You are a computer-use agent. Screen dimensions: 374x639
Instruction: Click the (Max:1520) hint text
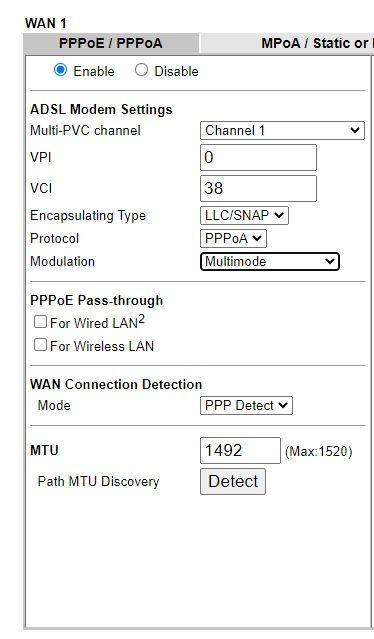click(319, 452)
